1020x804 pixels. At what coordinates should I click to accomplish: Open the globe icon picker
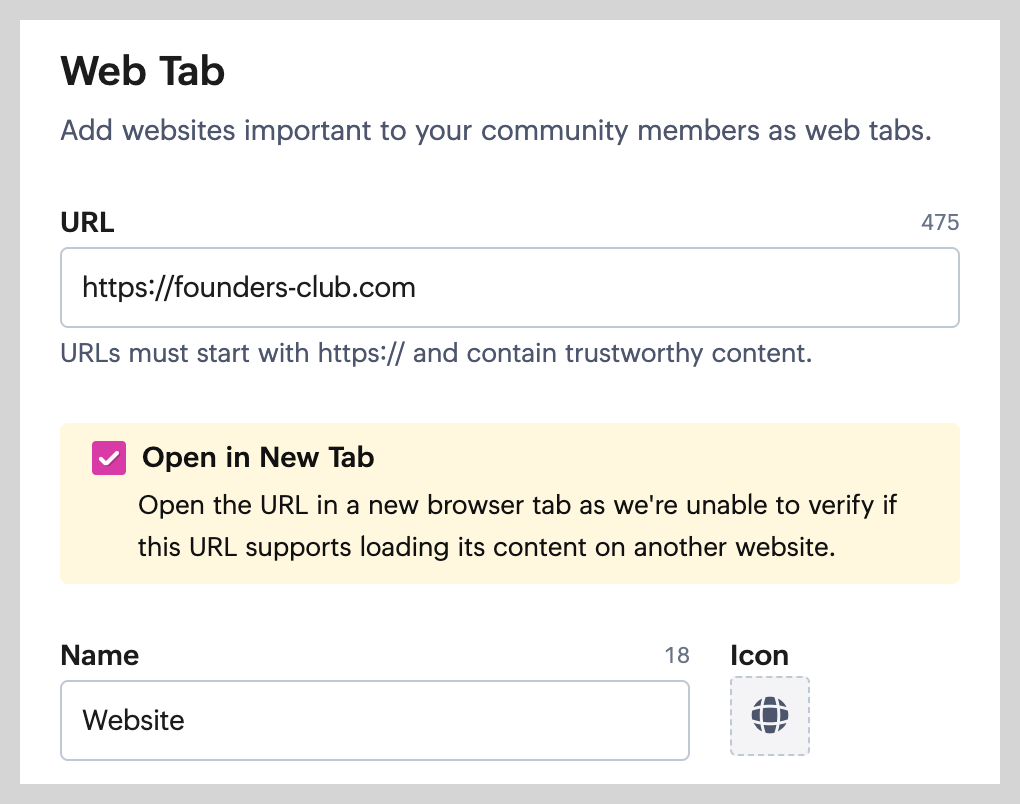[770, 716]
